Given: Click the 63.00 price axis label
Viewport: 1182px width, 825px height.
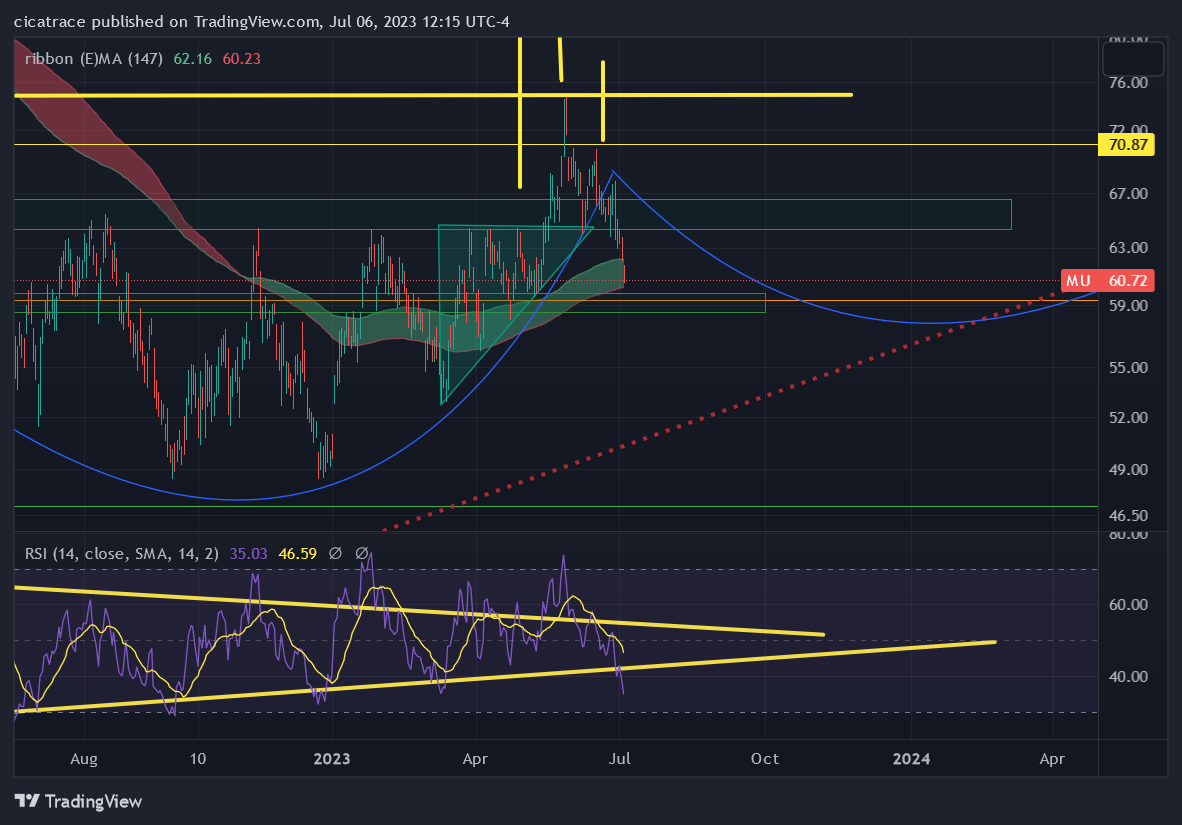Looking at the screenshot, I should (1128, 247).
